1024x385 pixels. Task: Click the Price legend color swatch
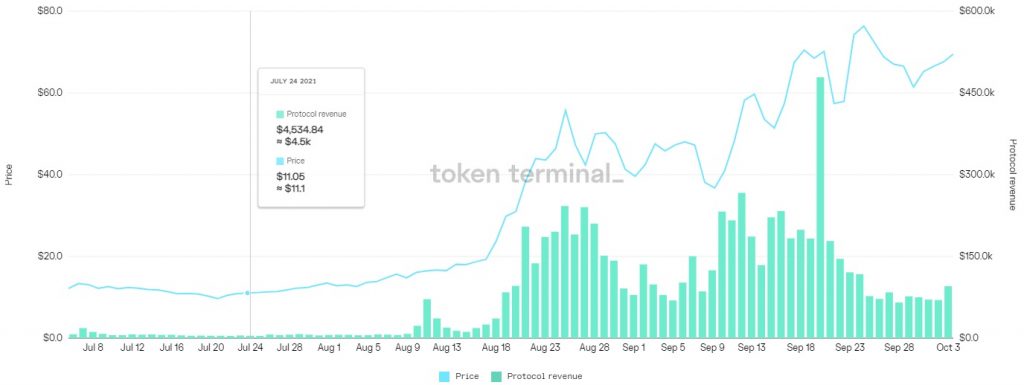[444, 377]
